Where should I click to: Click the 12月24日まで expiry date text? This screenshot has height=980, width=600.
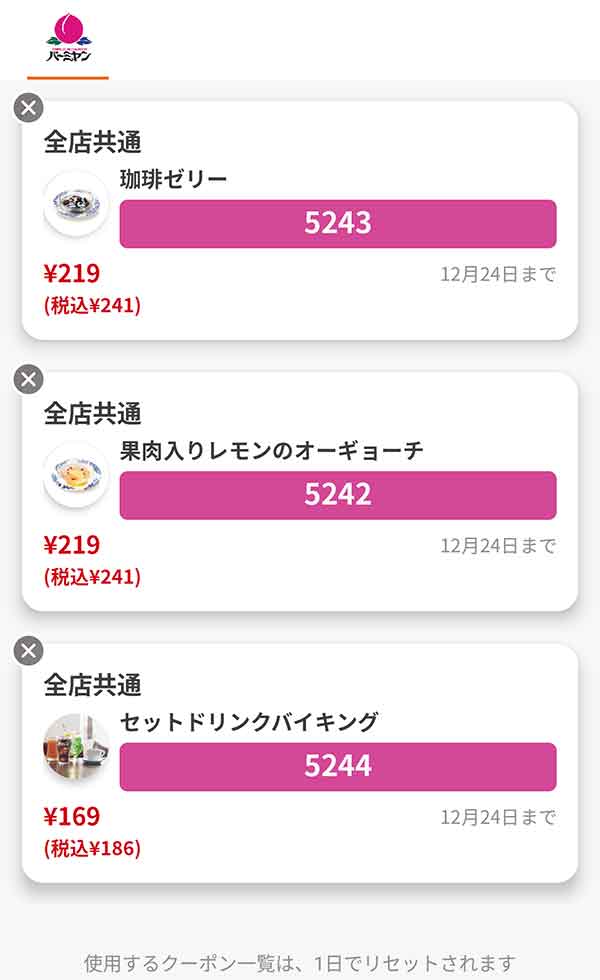498,270
